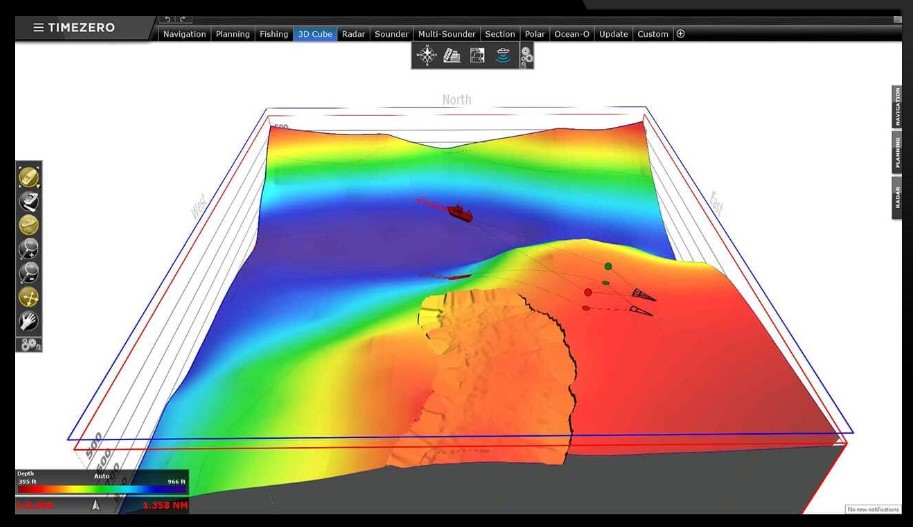Open the Radar workspace tab

click(x=353, y=34)
